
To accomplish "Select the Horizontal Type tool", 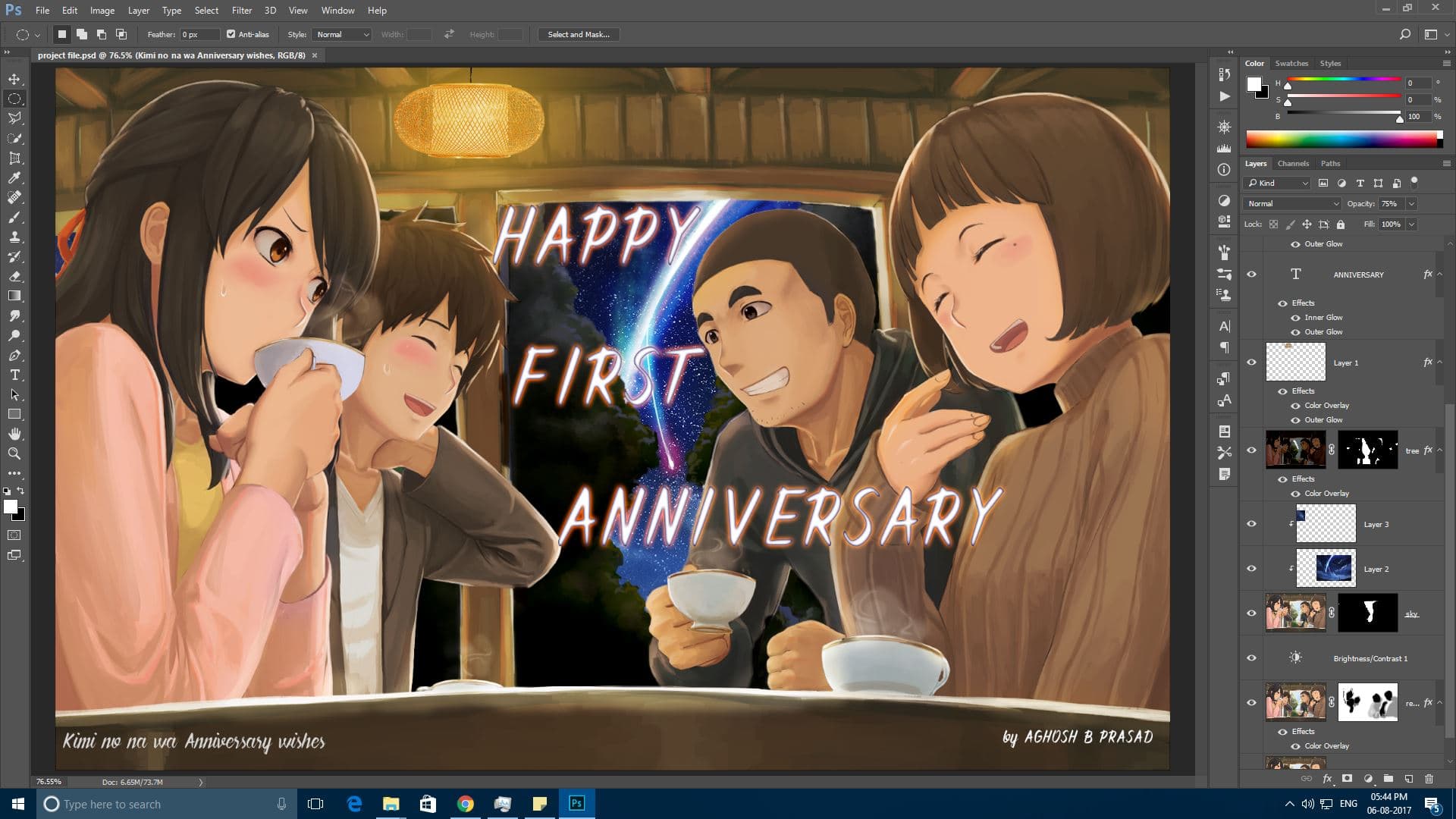I will tap(14, 375).
